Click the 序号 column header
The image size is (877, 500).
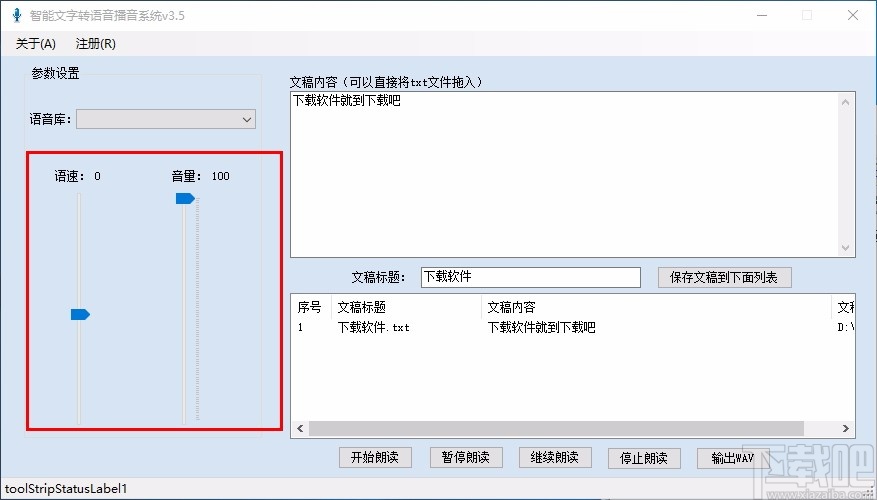pos(312,307)
